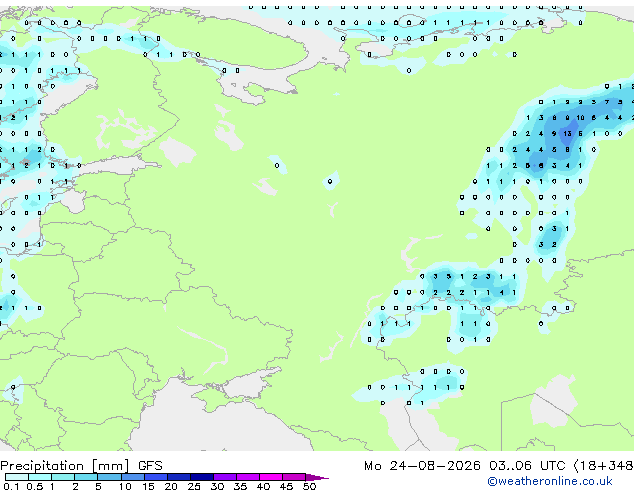Click the 'Mo 24-08-2026 03..06 UTC' timestamp
The height and width of the screenshot is (490, 634).
coord(465,466)
